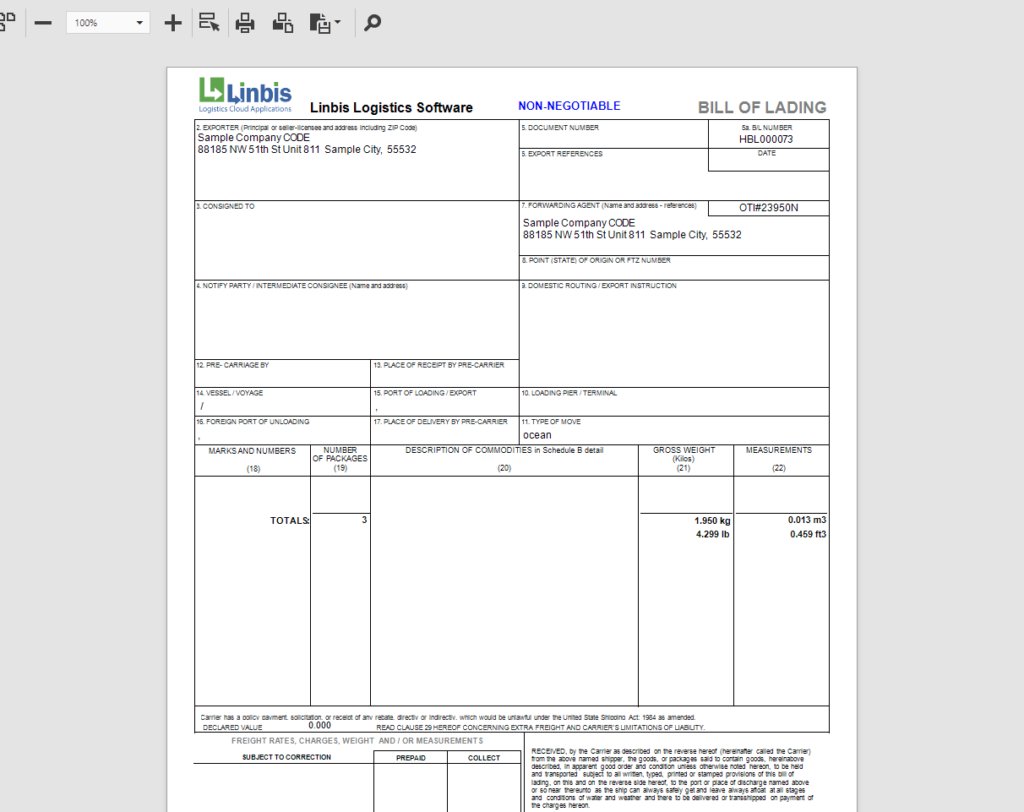This screenshot has width=1024, height=812.
Task: Click the OTI#23950N forwarding agent reference
Action: [x=768, y=208]
